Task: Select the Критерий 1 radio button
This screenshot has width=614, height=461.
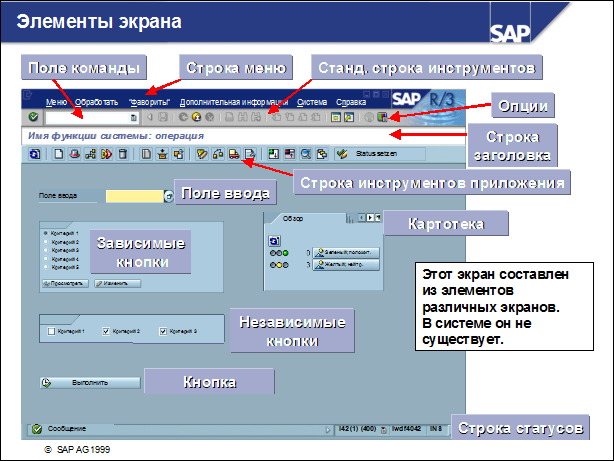Action: (45, 233)
